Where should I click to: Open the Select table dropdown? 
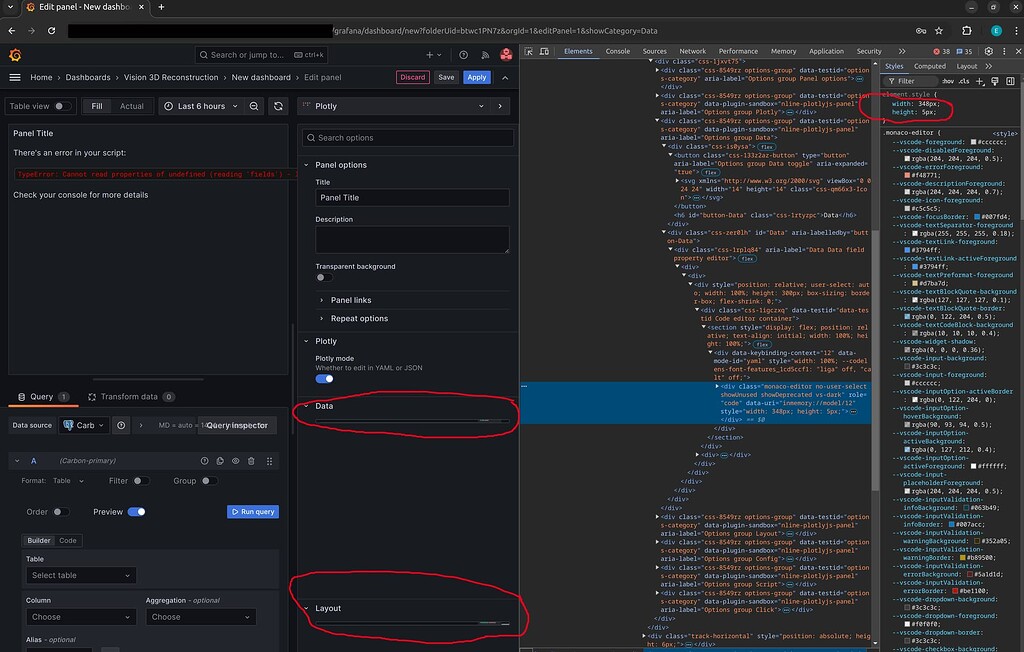80,575
